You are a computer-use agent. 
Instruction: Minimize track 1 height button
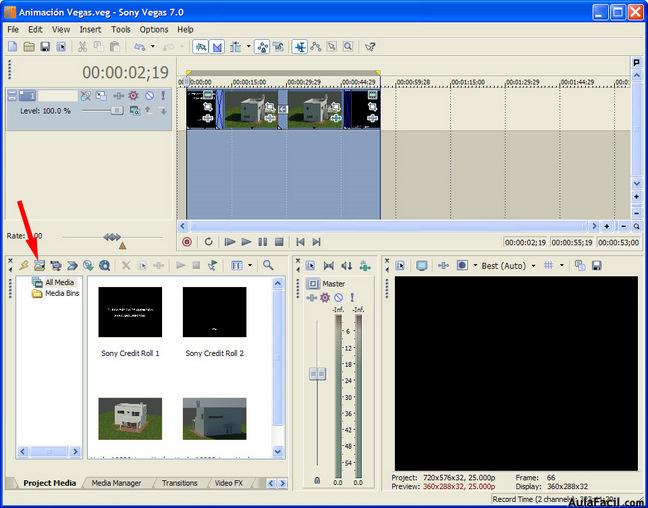[x=12, y=93]
